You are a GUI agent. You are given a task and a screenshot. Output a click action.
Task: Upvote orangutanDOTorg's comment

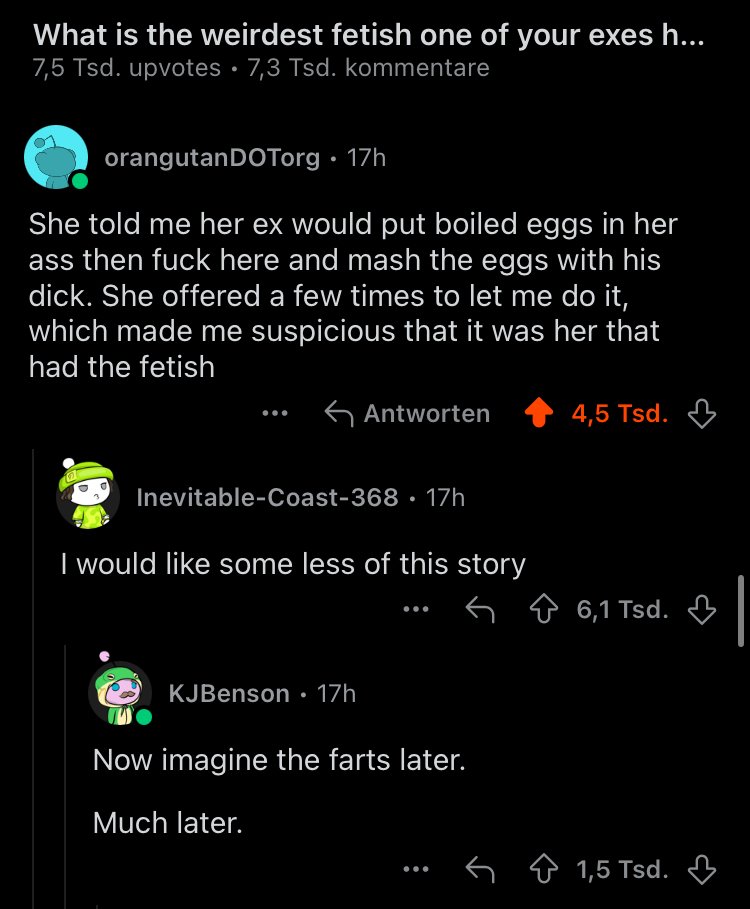coord(540,413)
